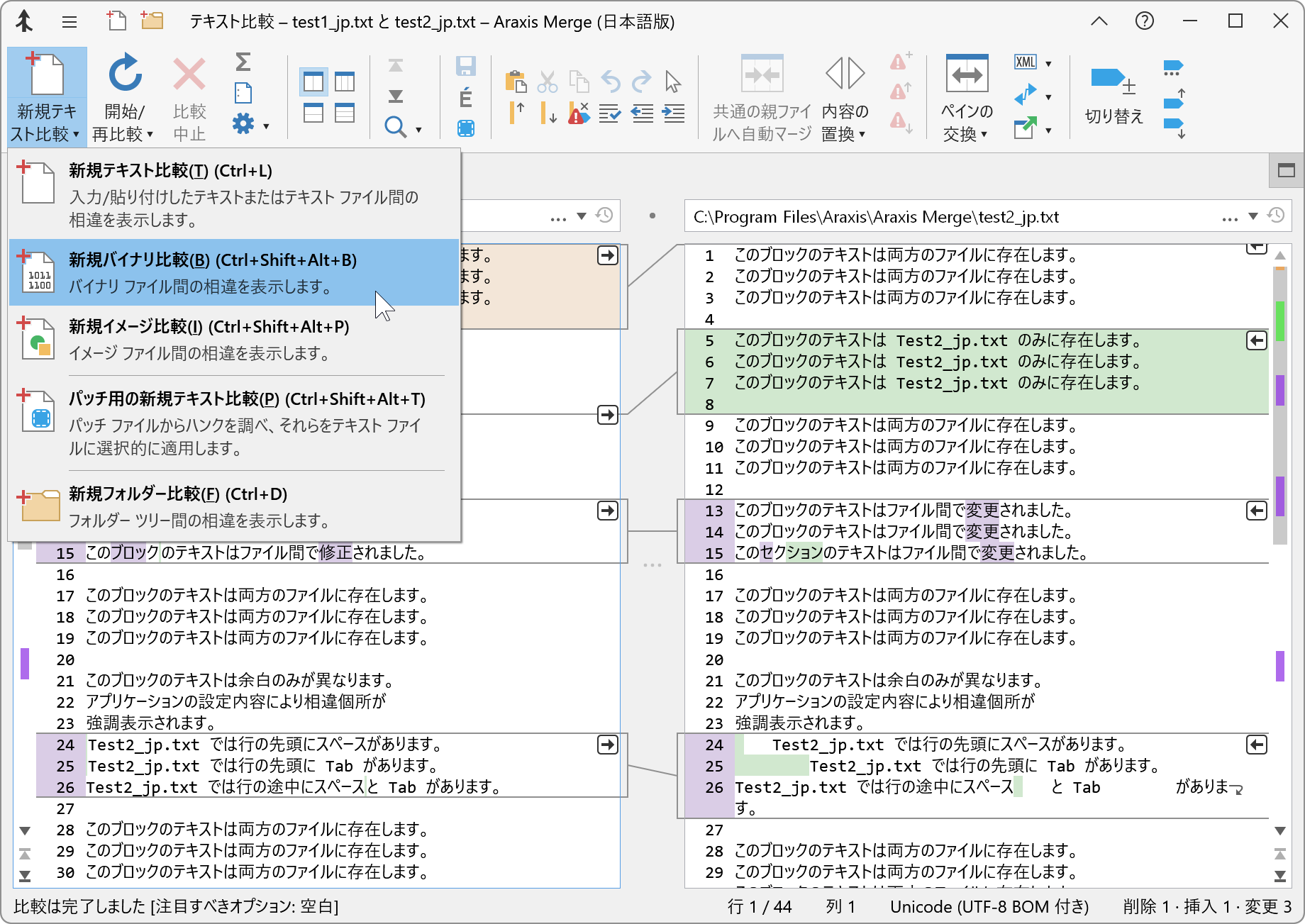The height and width of the screenshot is (924, 1305).
Task: Toggle the XML comparison mode button
Action: point(1026,62)
